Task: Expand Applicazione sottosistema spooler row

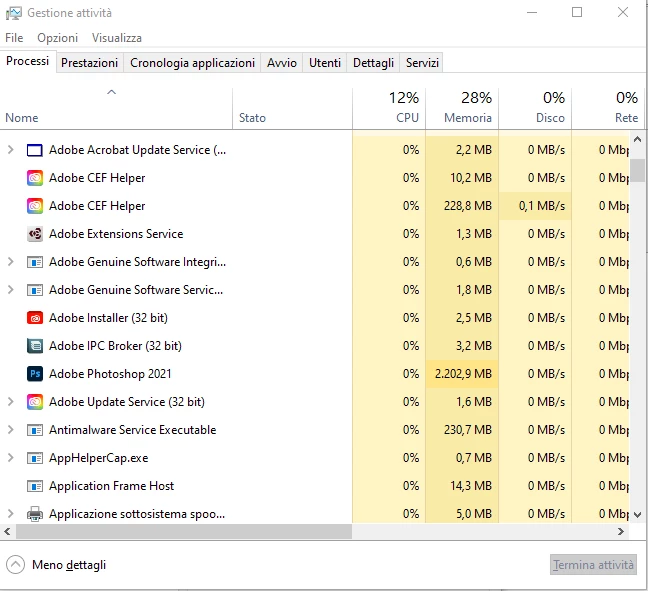Action: tap(11, 514)
